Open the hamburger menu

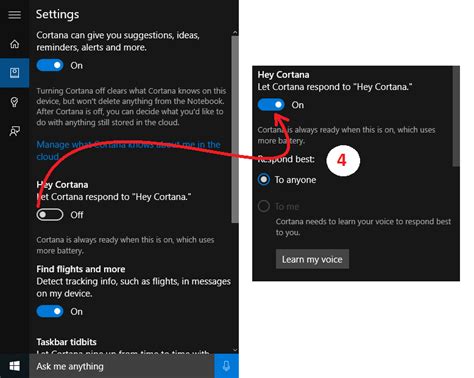click(x=14, y=15)
